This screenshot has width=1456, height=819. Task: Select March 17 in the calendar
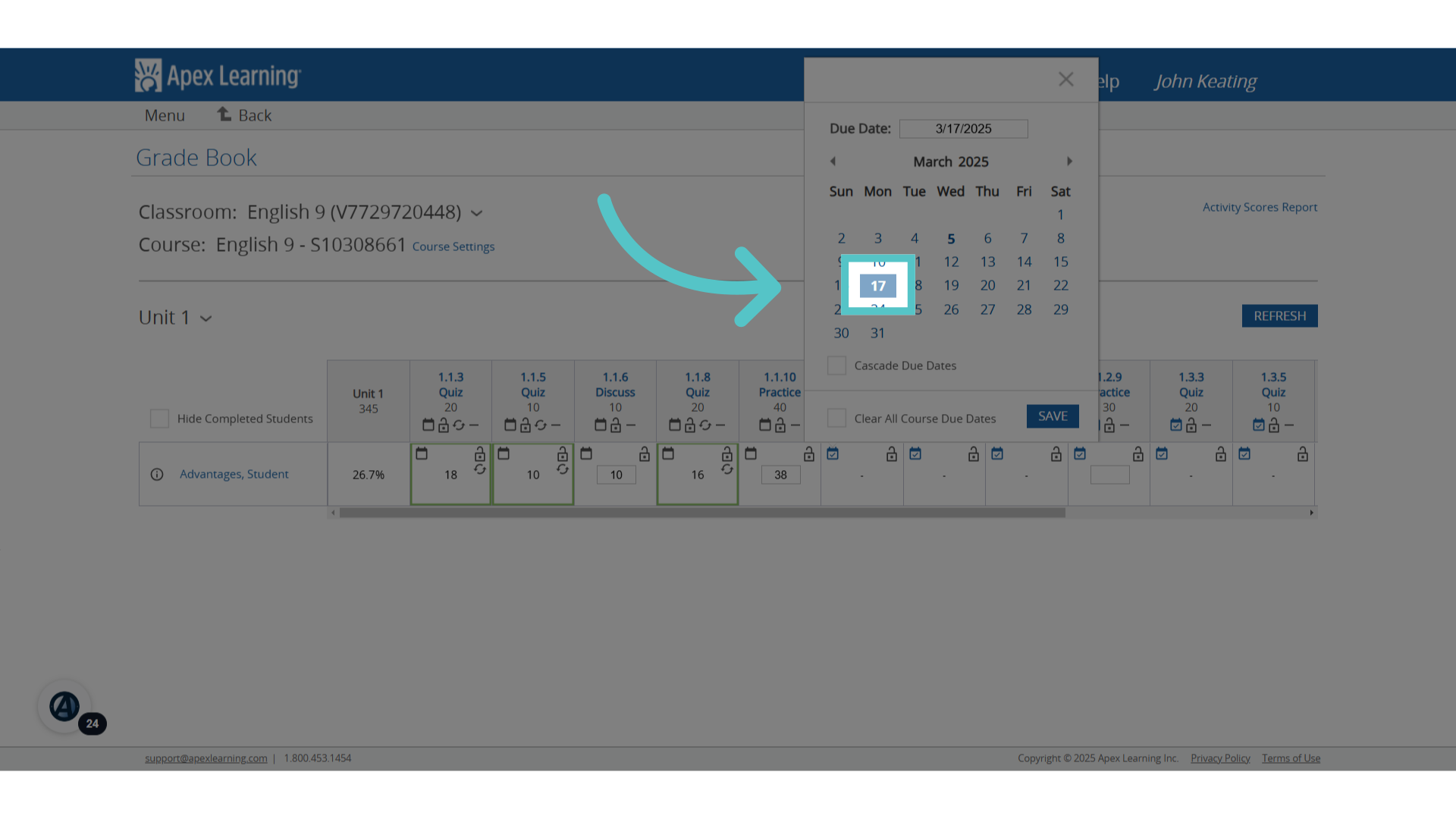pos(878,286)
